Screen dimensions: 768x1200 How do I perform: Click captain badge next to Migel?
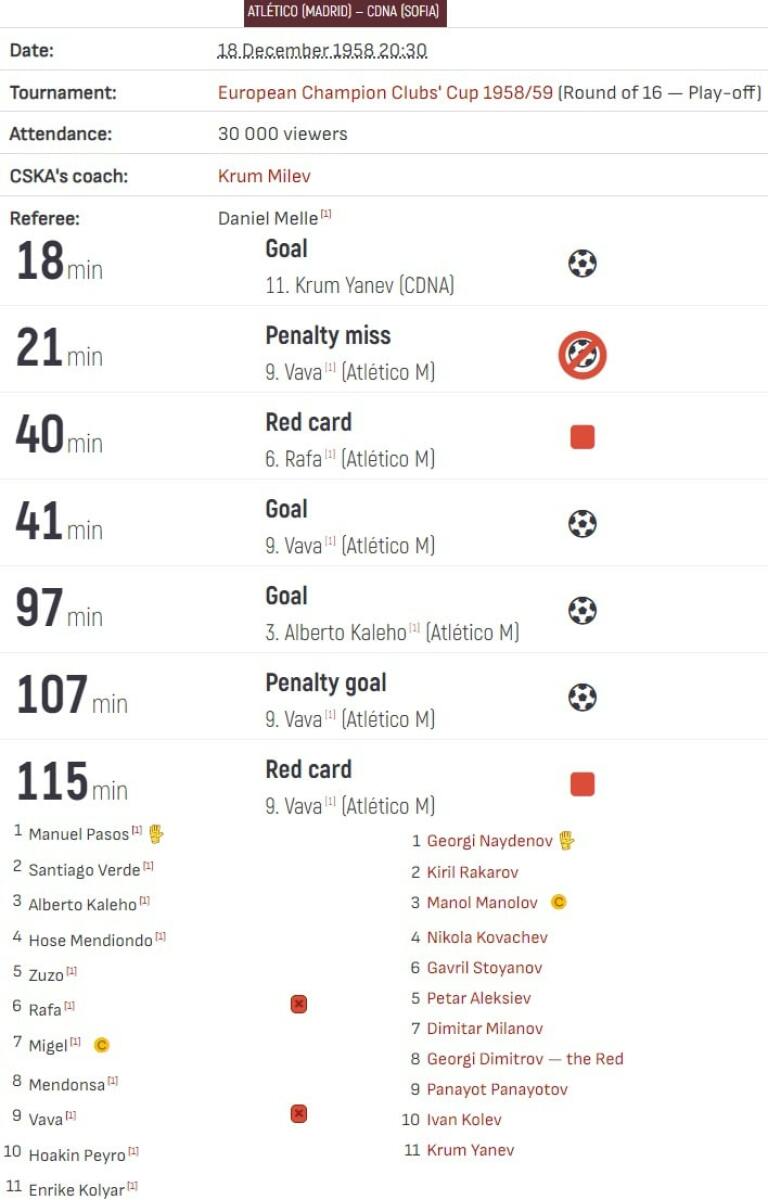(101, 1045)
